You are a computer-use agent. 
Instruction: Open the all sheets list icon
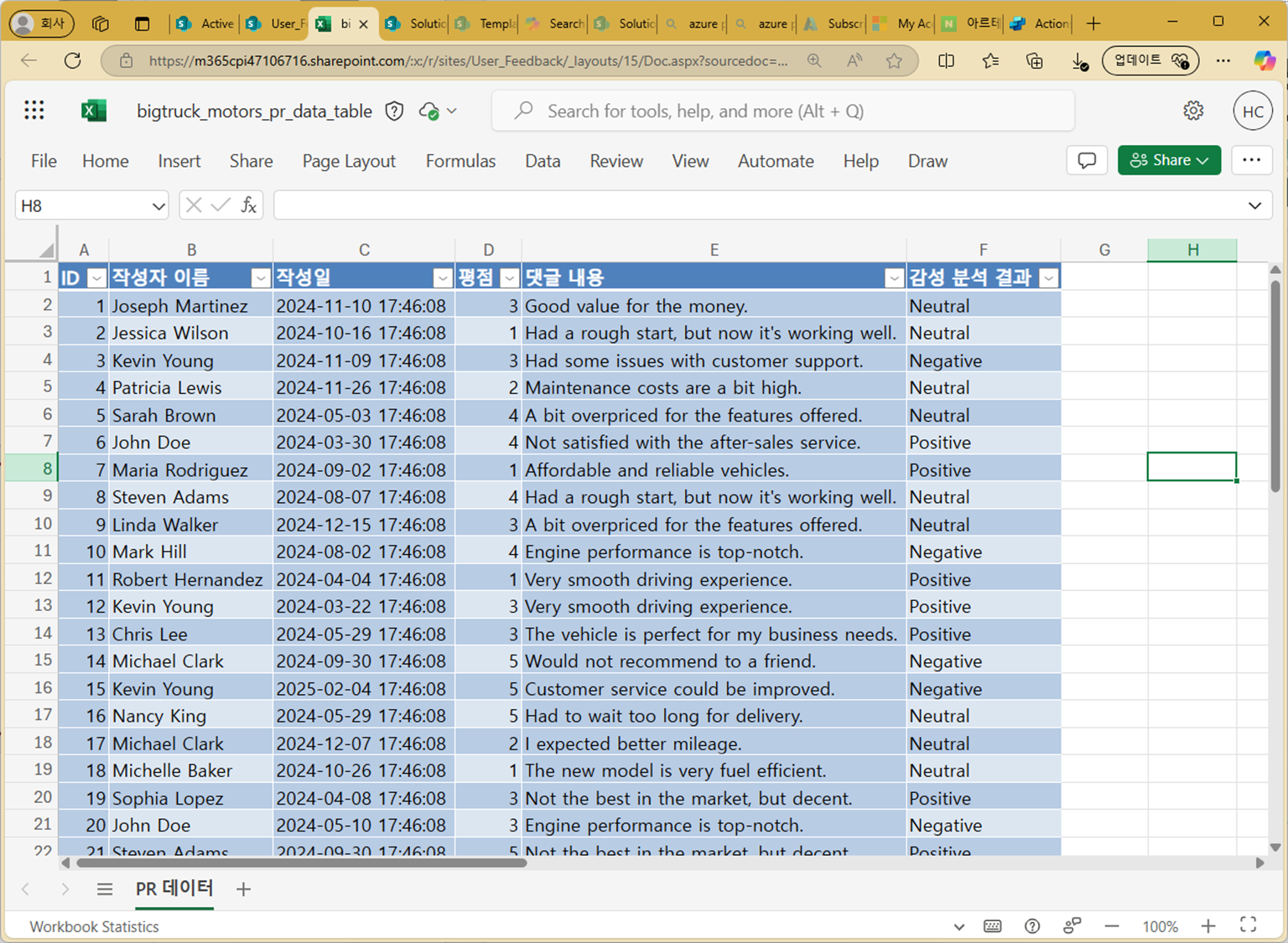pyautogui.click(x=105, y=889)
